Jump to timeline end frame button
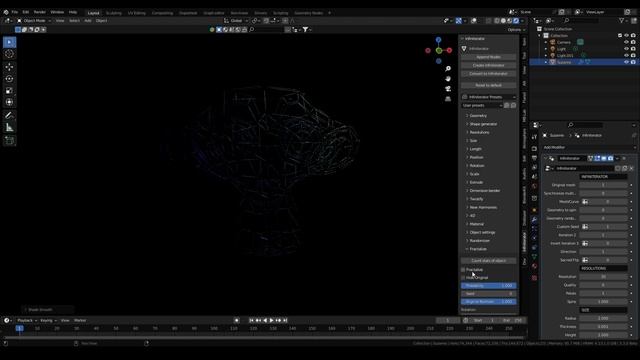 285,320
